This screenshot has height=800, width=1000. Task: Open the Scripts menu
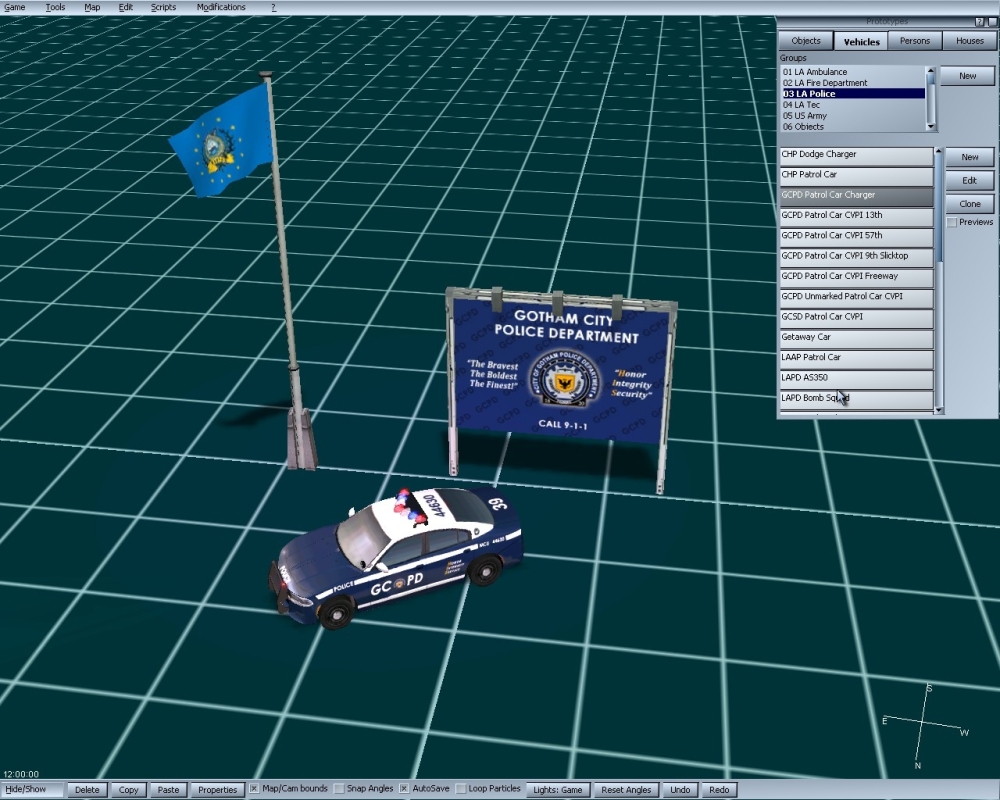coord(163,7)
